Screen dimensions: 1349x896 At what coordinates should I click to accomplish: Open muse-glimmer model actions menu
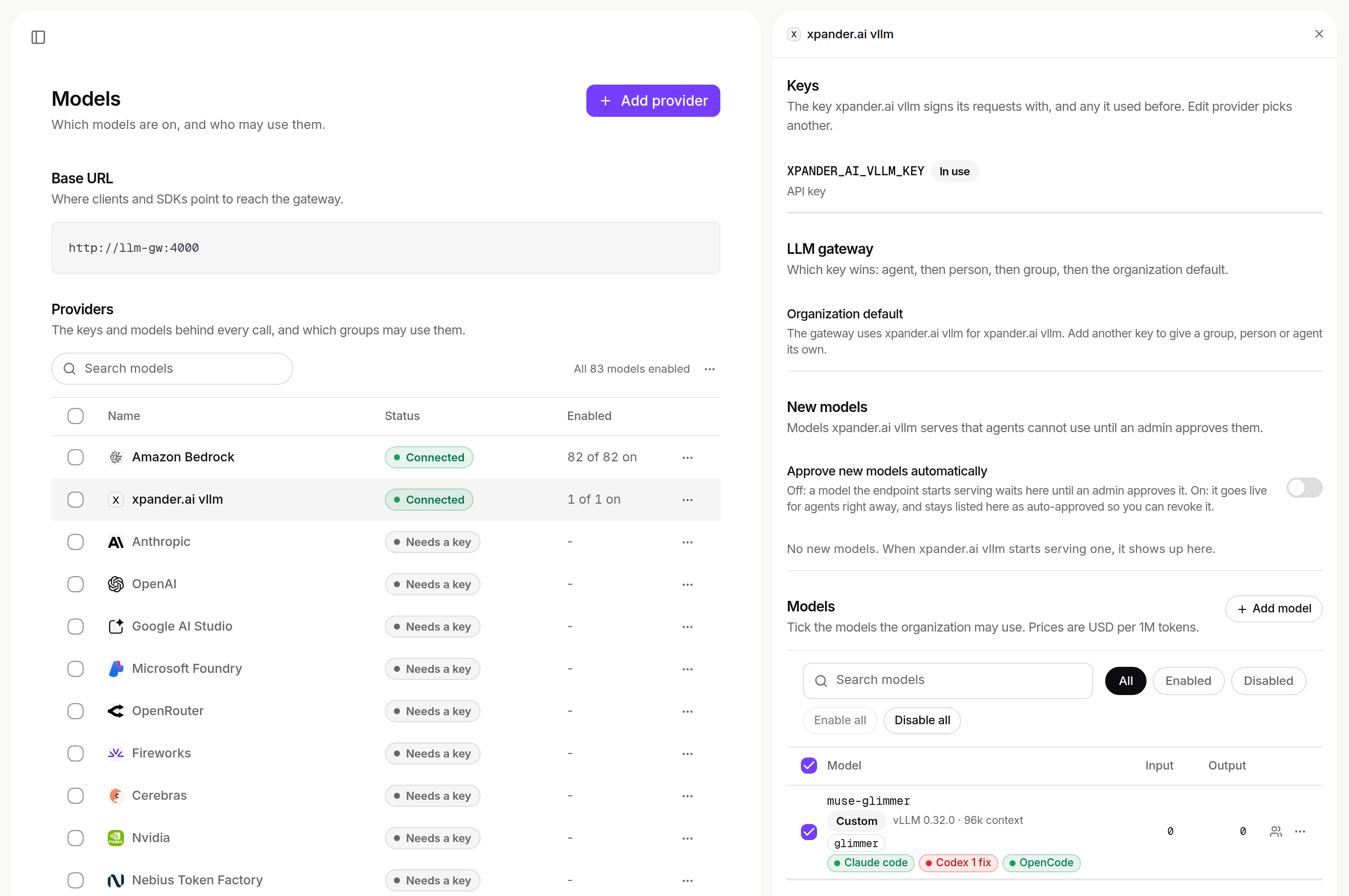(1300, 832)
